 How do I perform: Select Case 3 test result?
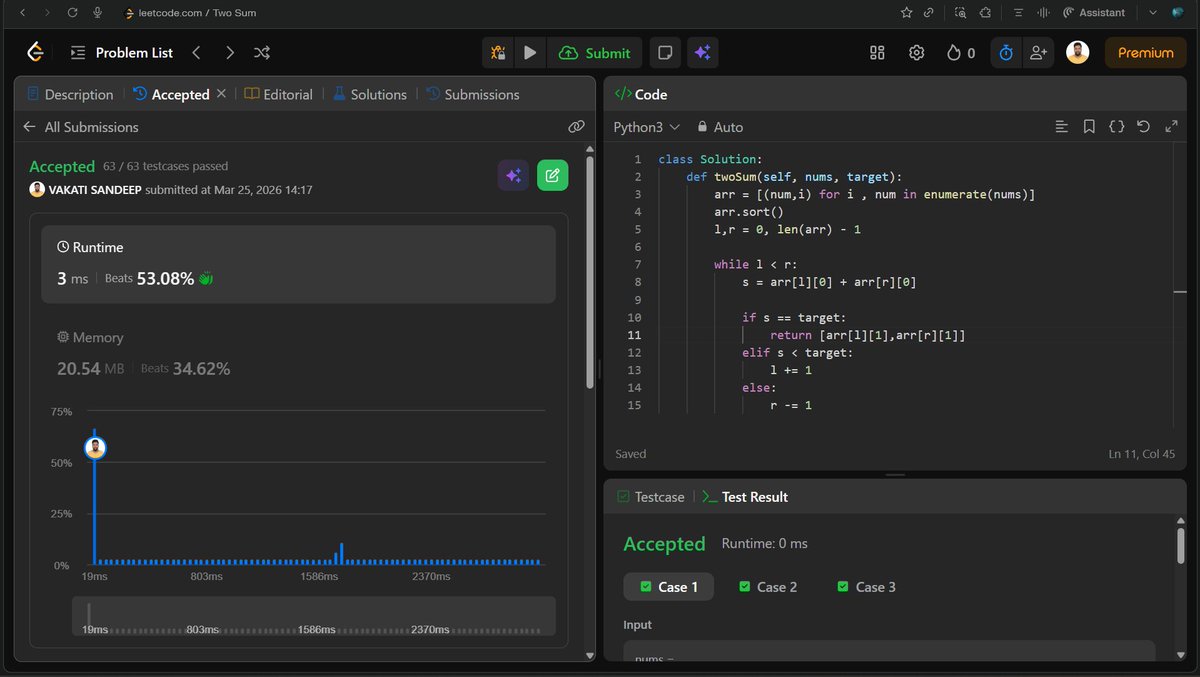866,587
